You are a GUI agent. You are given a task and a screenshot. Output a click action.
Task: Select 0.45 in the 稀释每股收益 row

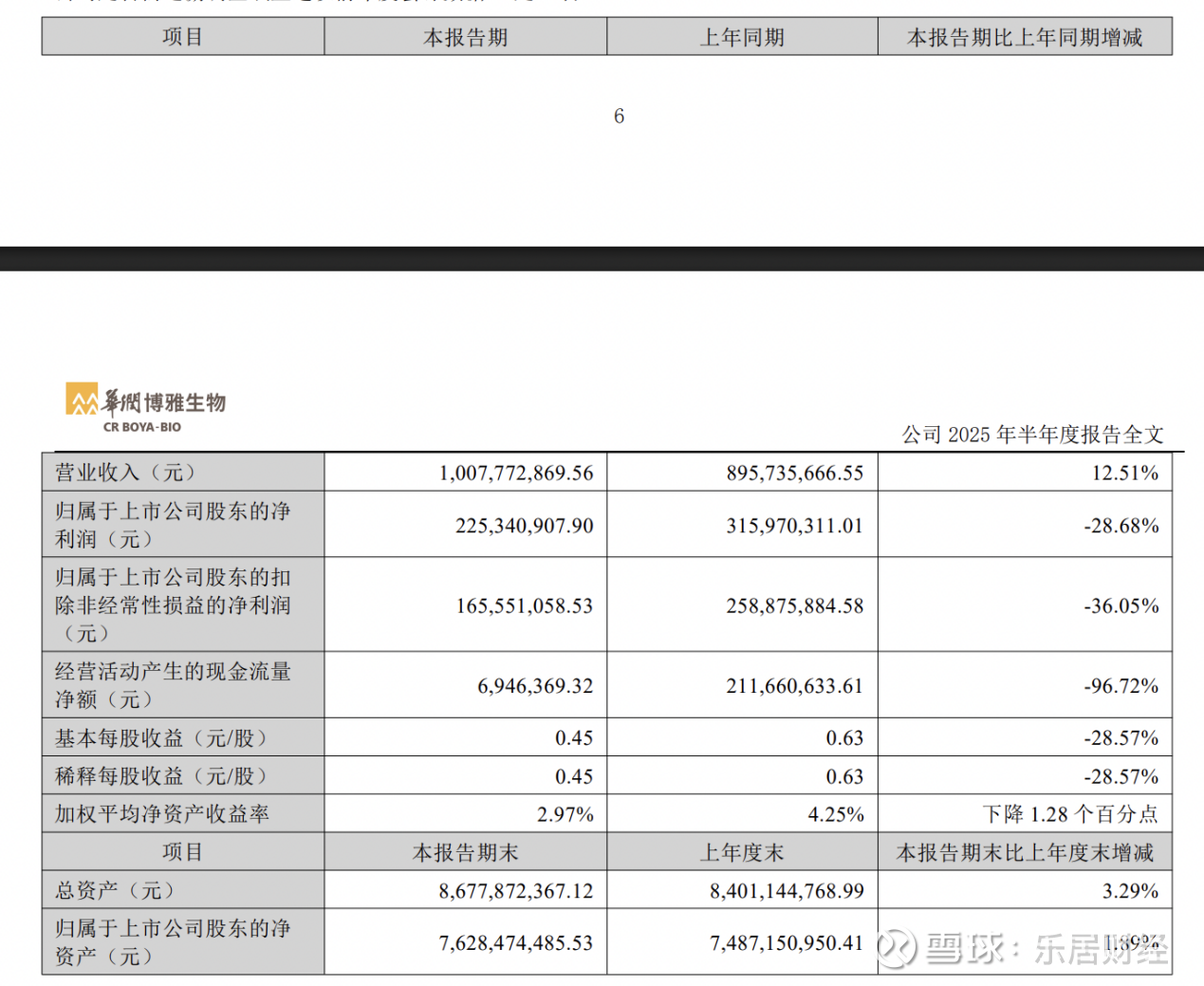[x=574, y=777]
